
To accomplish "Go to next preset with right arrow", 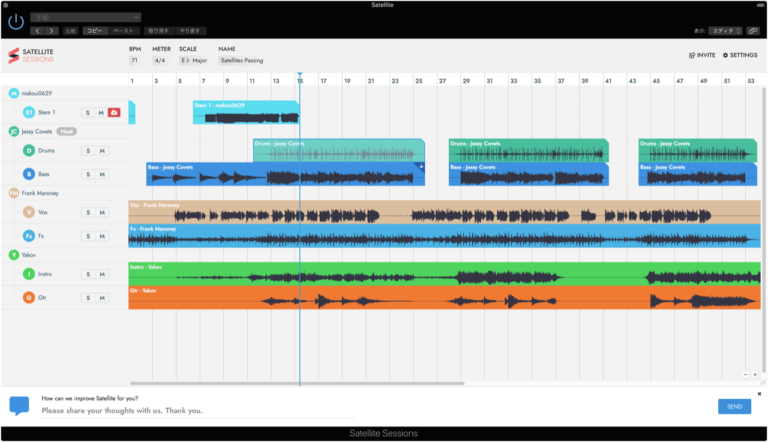I will coord(51,31).
